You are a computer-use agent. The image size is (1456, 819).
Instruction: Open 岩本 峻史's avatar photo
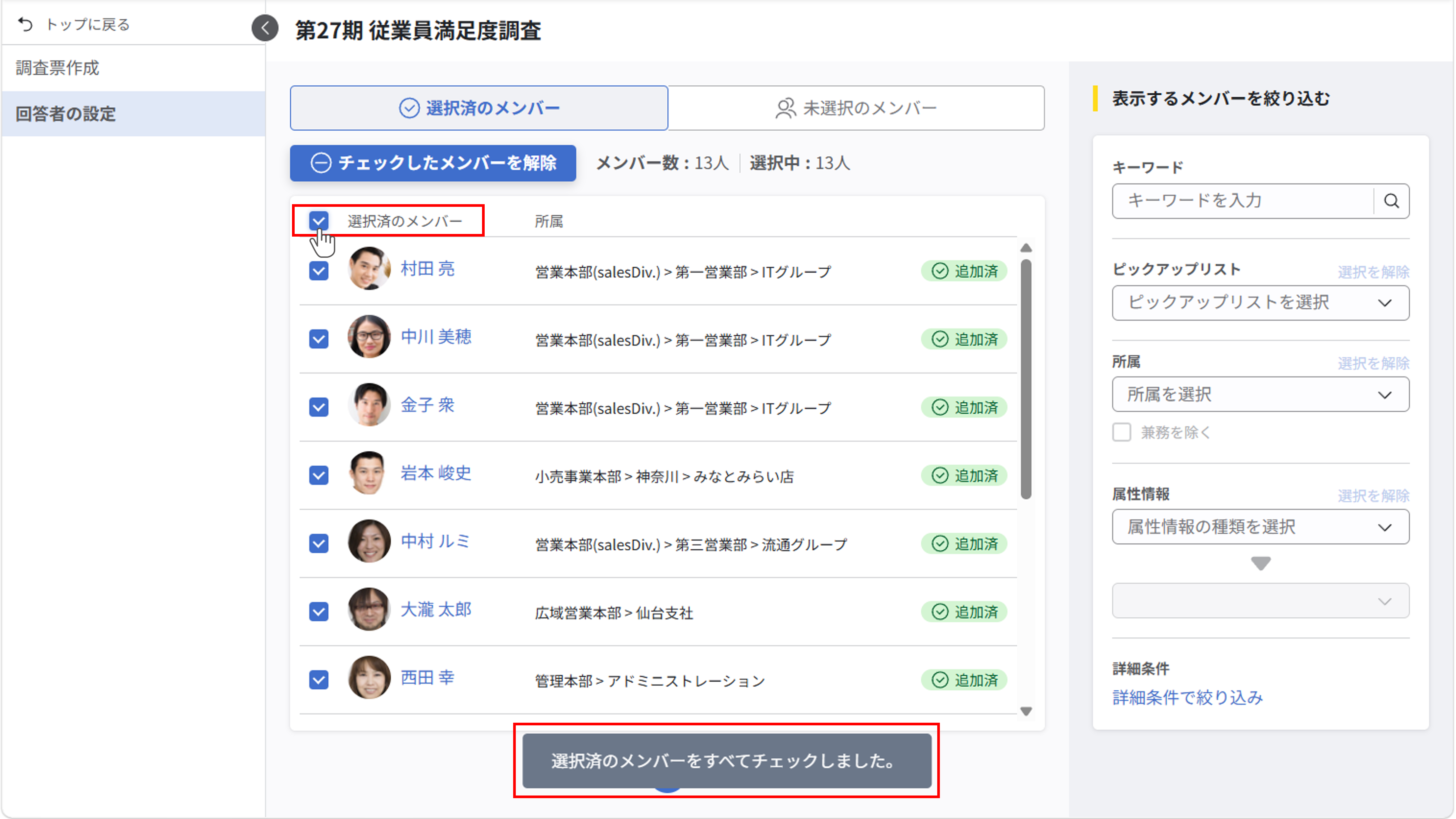click(x=368, y=473)
